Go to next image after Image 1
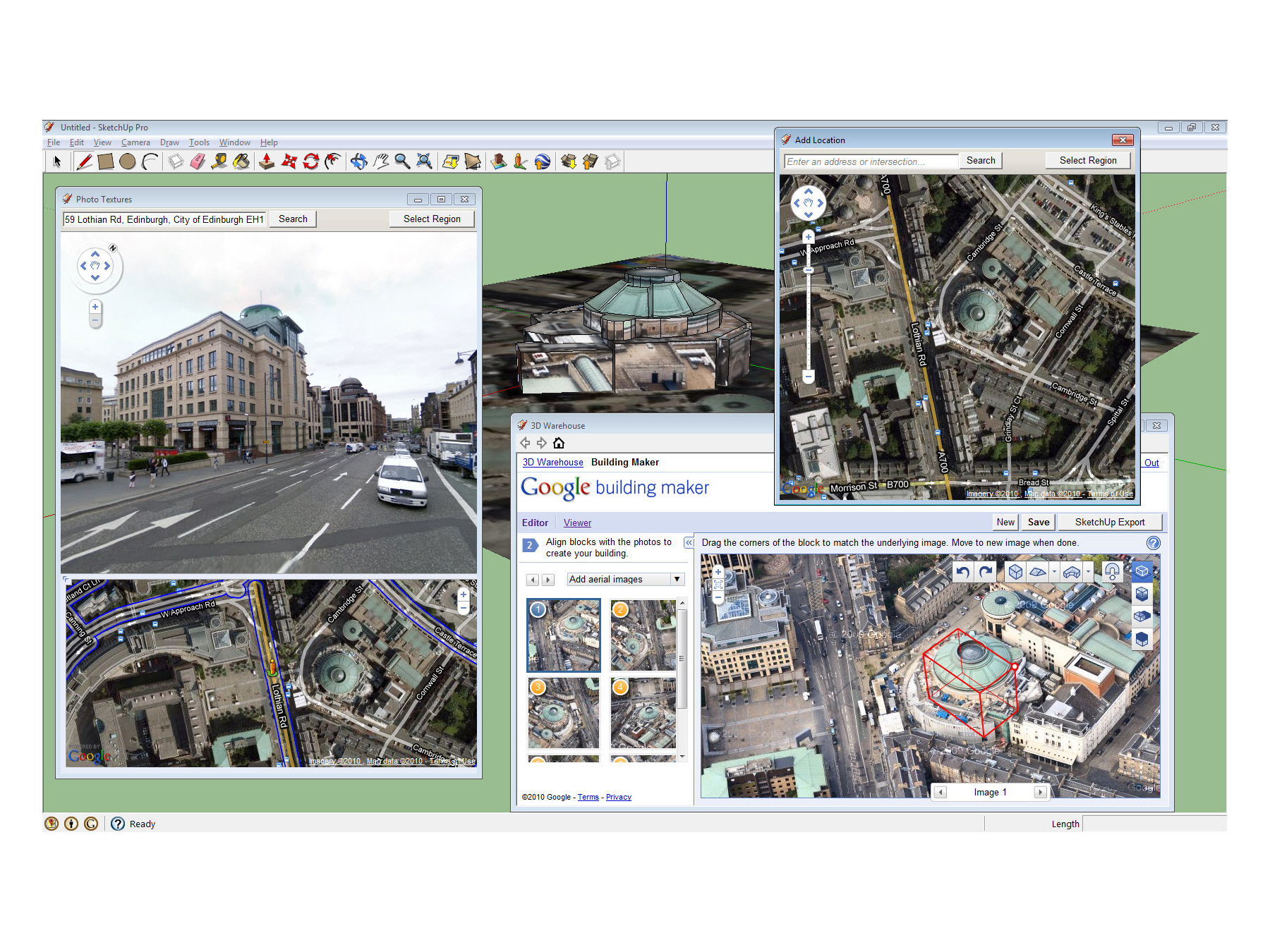The width and height of the screenshot is (1270, 952). coord(1040,792)
